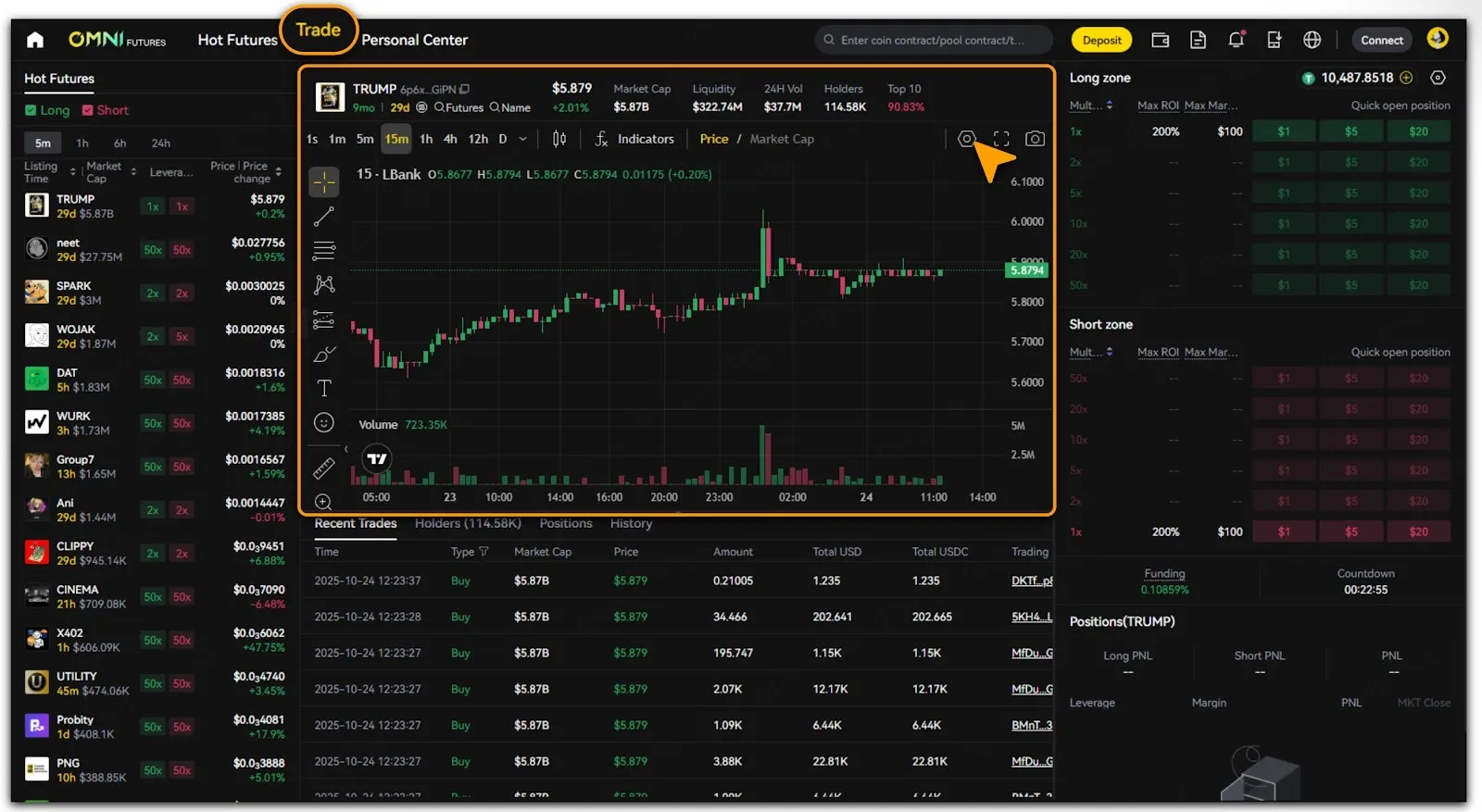Choose the ruler measure tool
This screenshot has width=1482, height=812.
point(324,468)
